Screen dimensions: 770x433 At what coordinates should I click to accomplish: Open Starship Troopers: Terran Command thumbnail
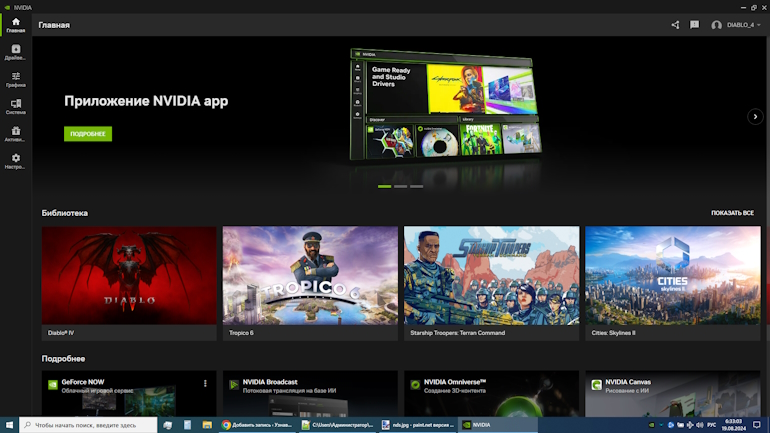coord(492,275)
